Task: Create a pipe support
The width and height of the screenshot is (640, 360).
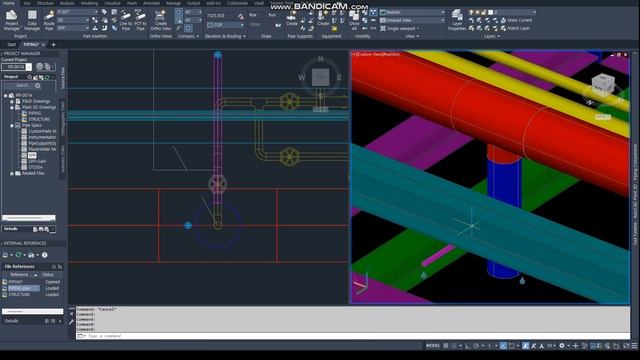Action: 291,18
